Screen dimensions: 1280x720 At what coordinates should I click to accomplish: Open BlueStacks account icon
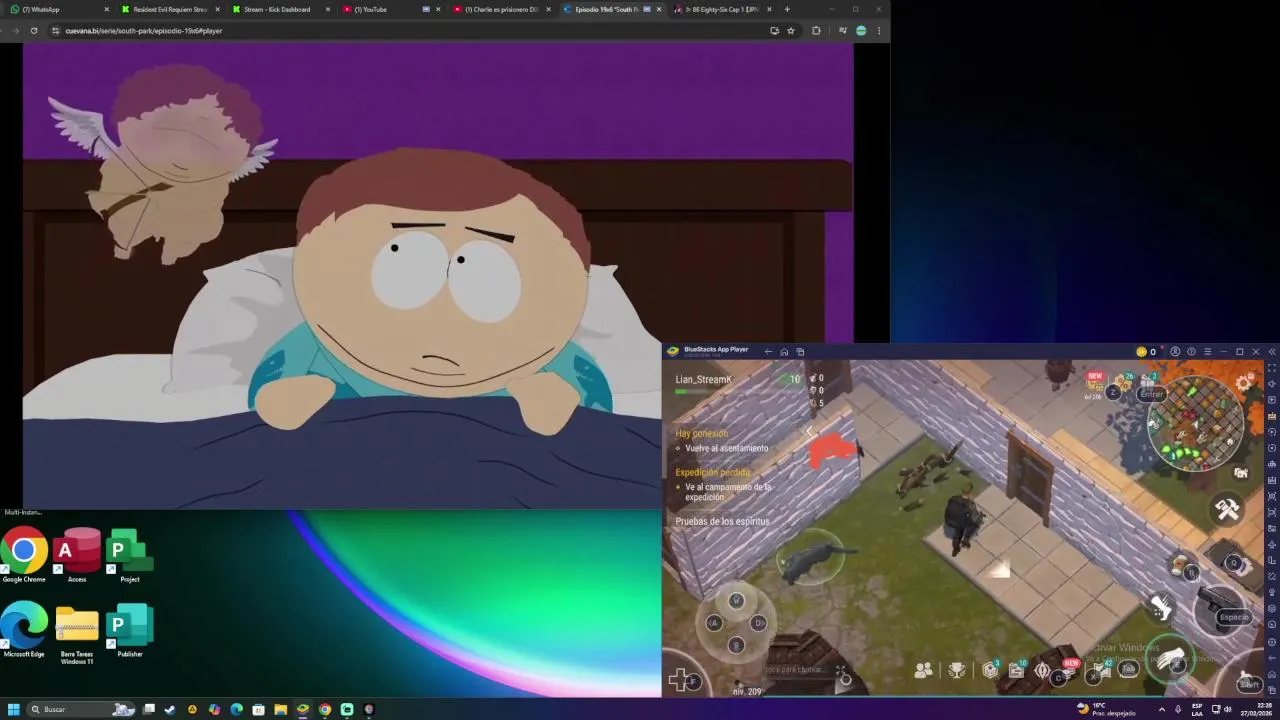[1175, 352]
